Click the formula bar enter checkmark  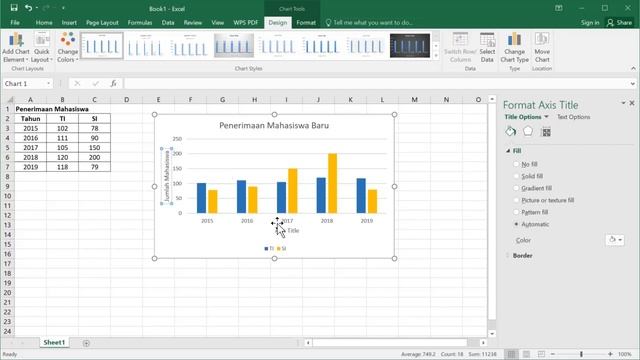tap(96, 83)
